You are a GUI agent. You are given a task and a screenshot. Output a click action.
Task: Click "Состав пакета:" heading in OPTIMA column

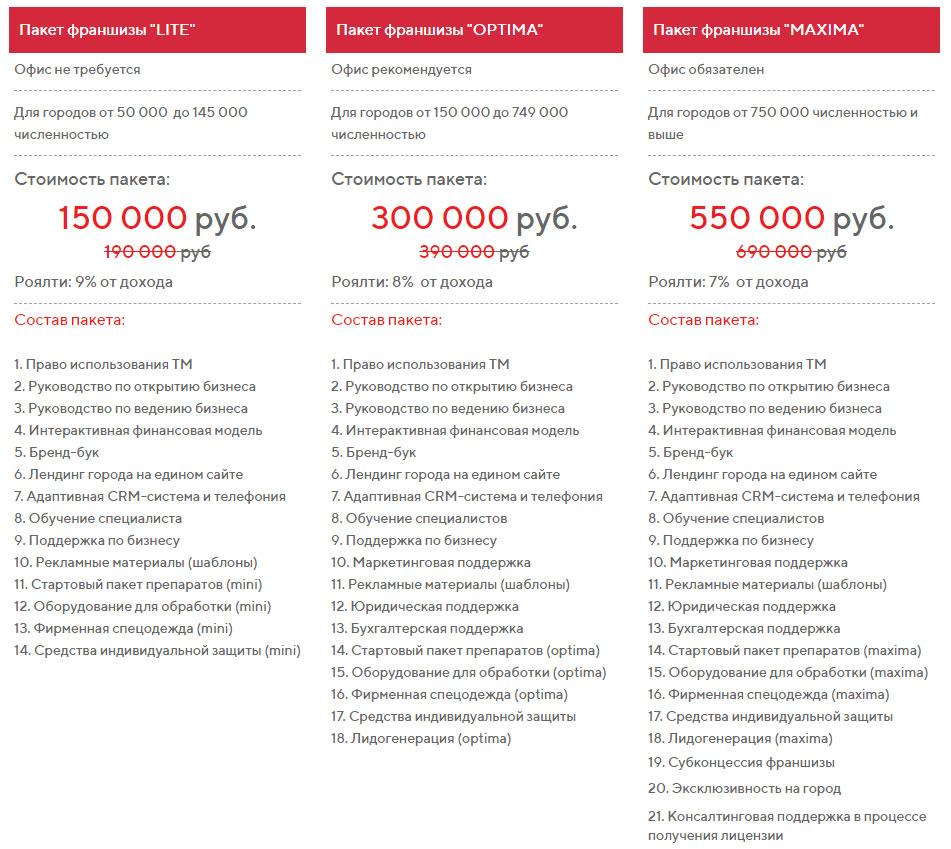click(386, 320)
